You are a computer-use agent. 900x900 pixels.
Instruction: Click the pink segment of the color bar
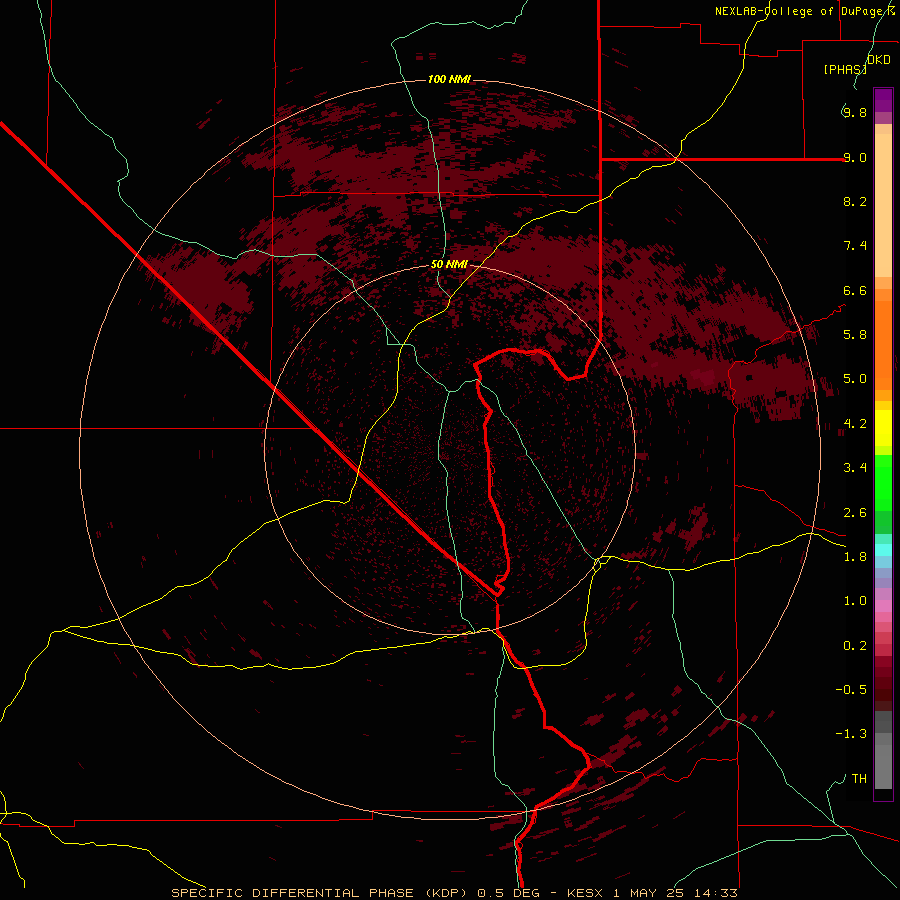coord(883,606)
